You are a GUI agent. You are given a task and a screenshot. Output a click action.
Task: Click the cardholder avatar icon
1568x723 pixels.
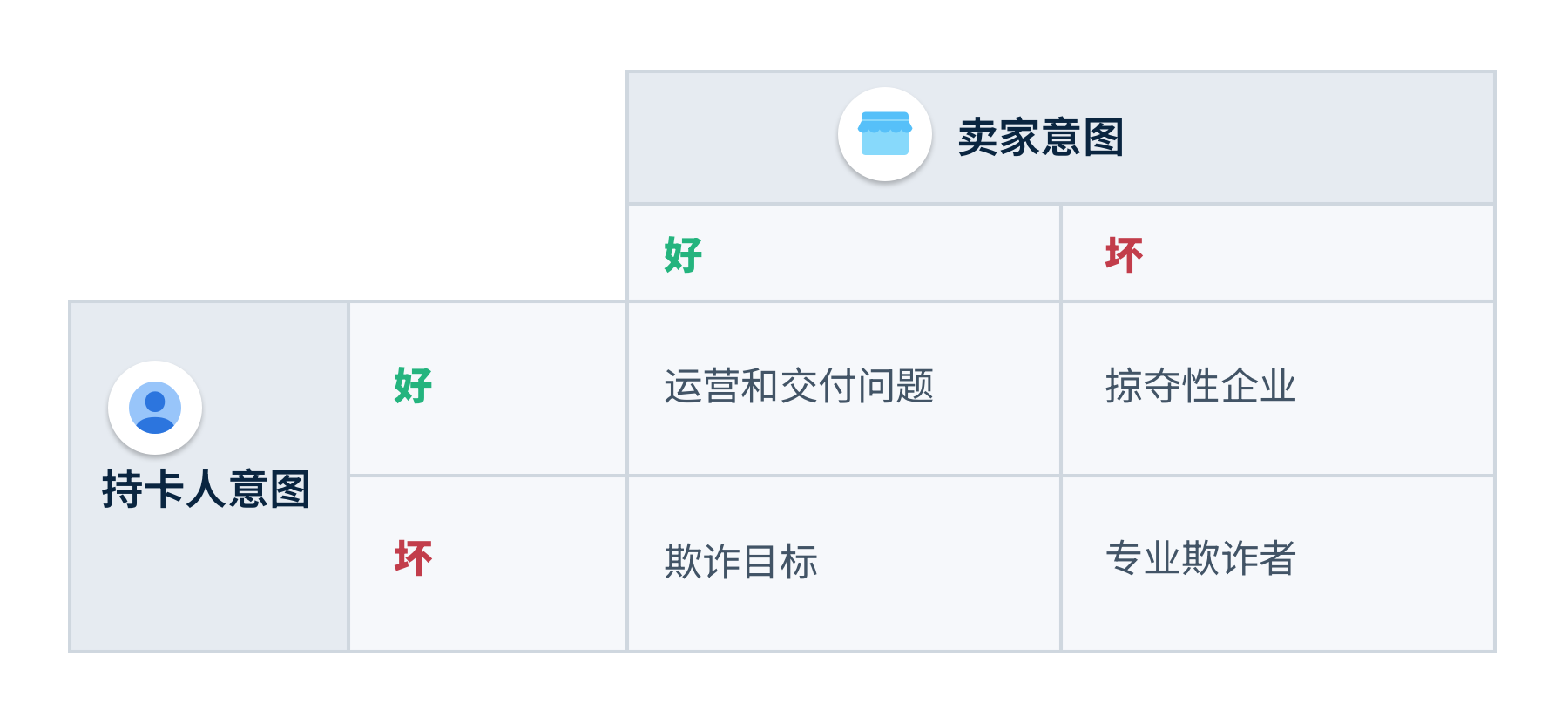click(x=155, y=407)
